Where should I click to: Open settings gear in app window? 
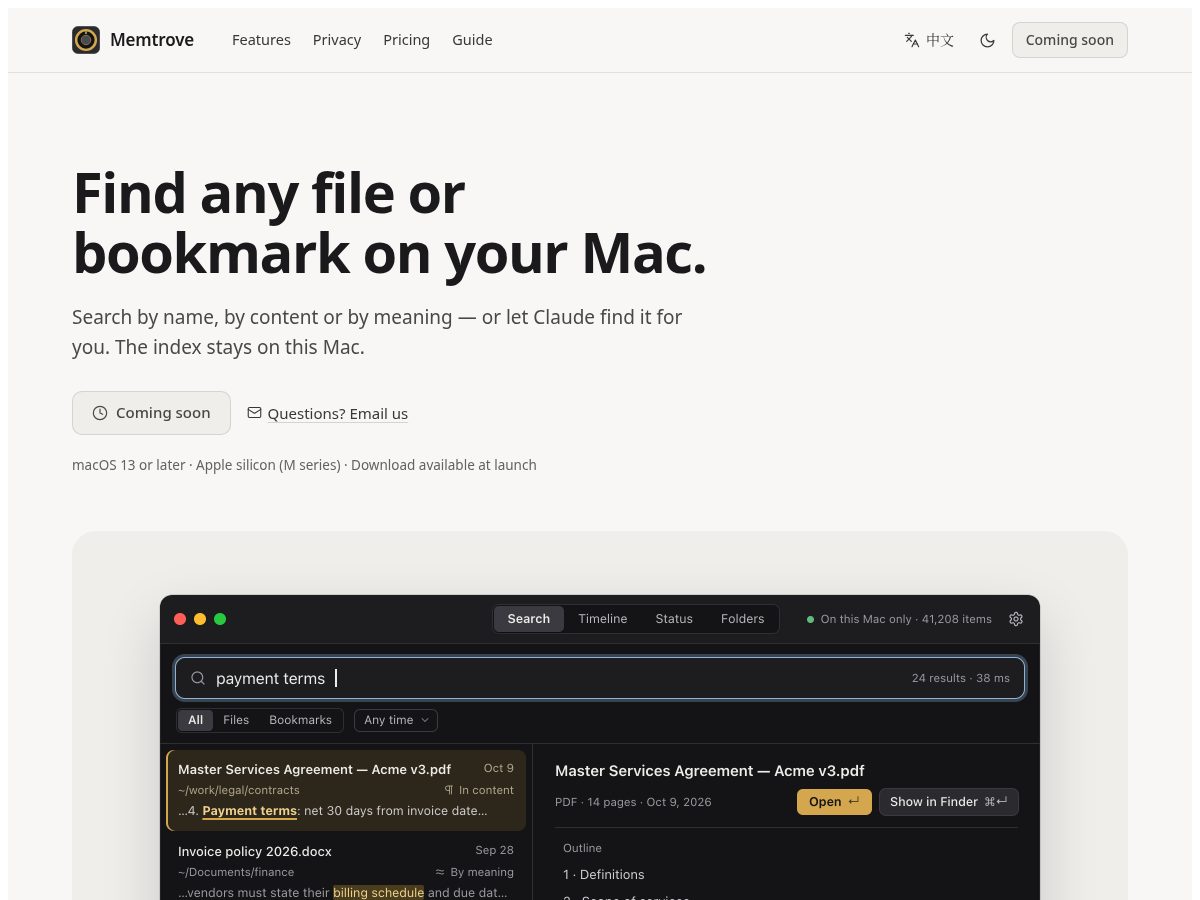point(1016,619)
